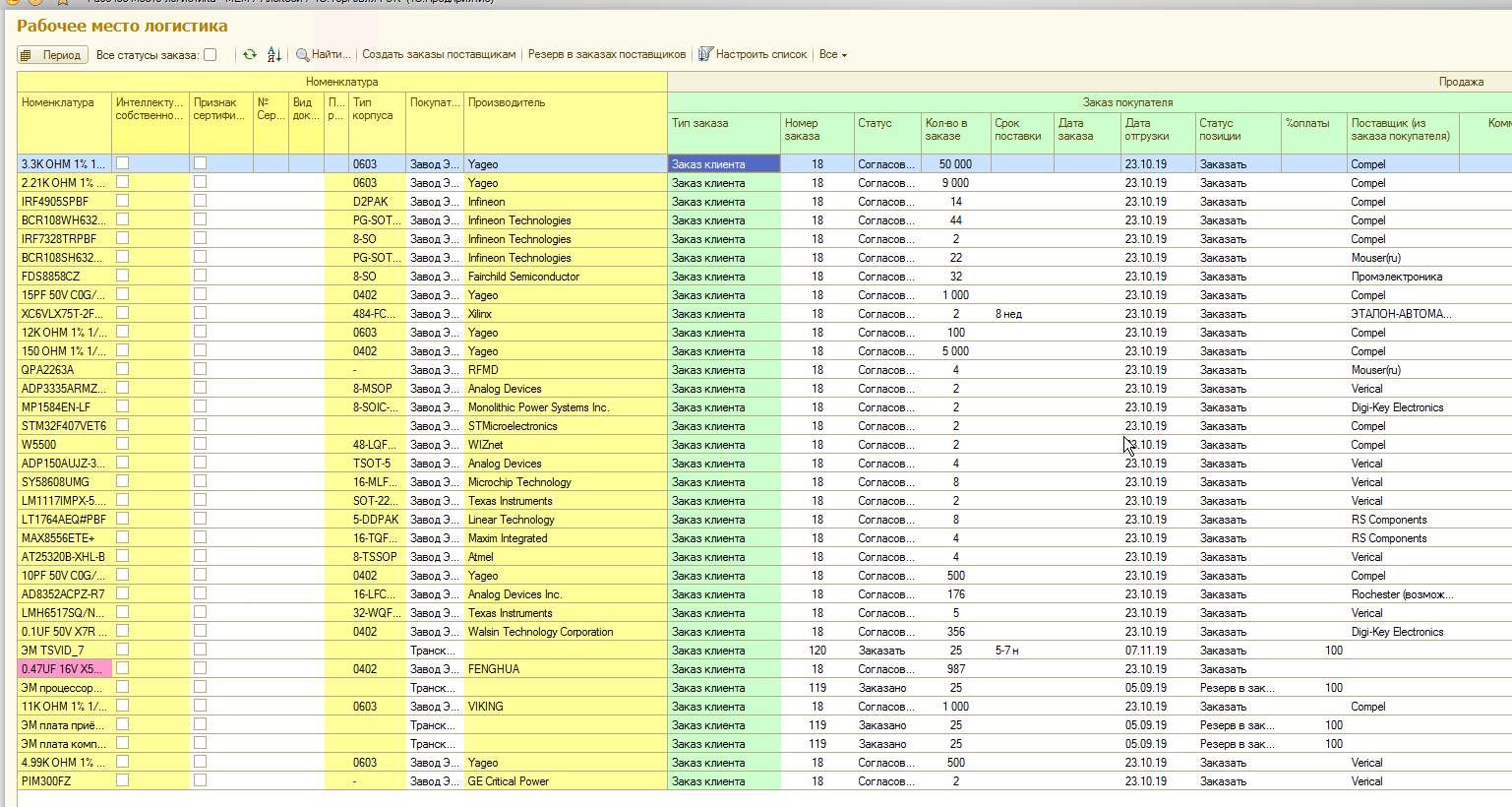Click the Xilinx manufacturer cell

click(480, 314)
